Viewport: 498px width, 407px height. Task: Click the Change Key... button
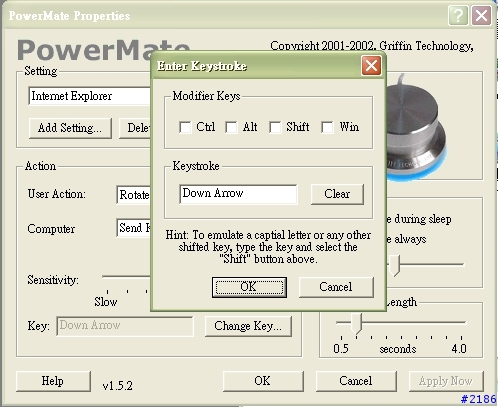click(x=248, y=326)
